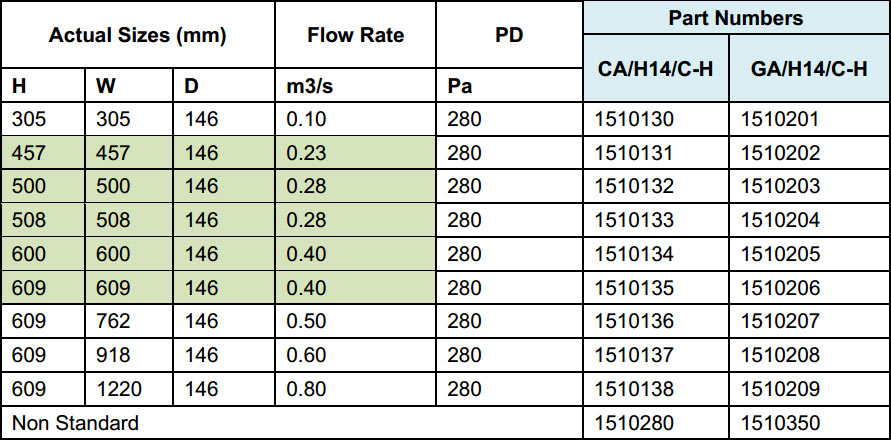Click the m3/s unit header cell
The image size is (891, 440).
356,85
